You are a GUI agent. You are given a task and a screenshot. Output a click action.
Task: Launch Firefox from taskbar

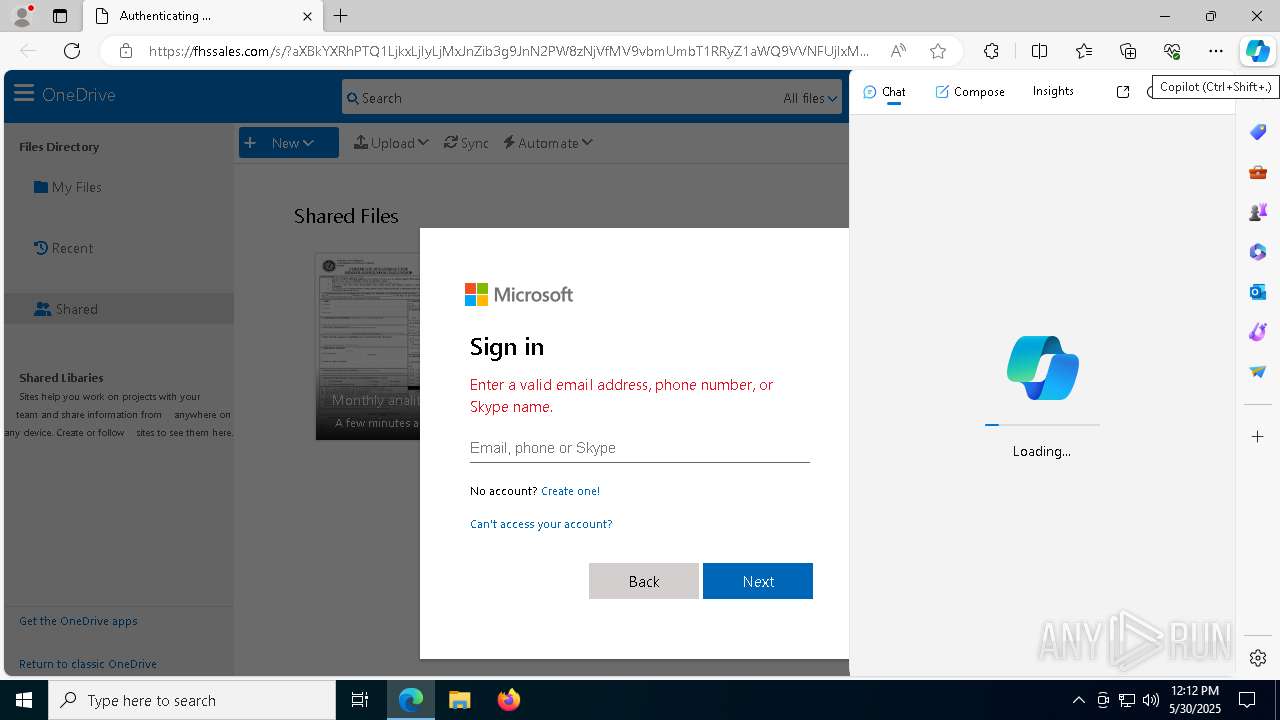(x=509, y=700)
